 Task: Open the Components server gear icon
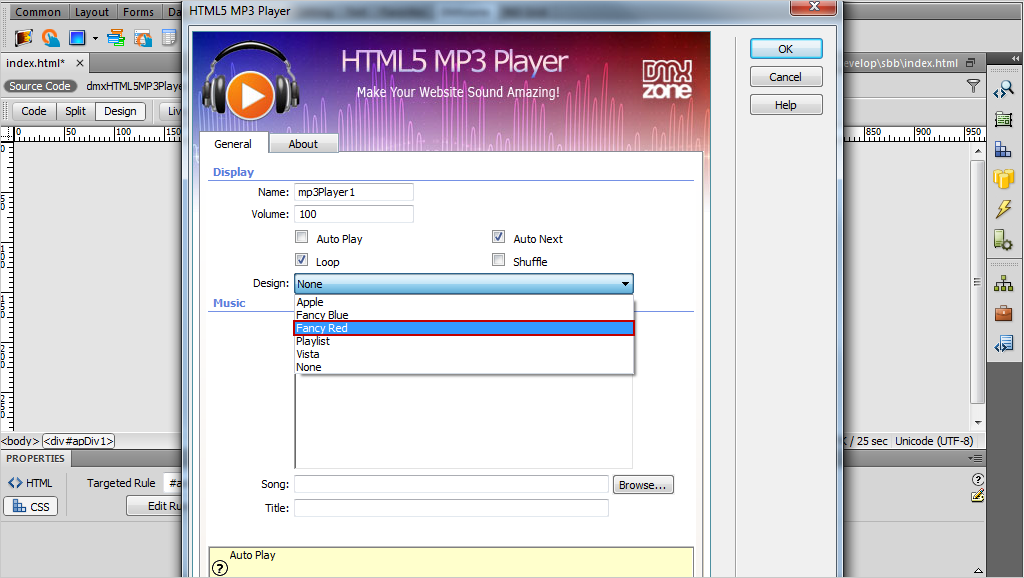tap(1003, 239)
